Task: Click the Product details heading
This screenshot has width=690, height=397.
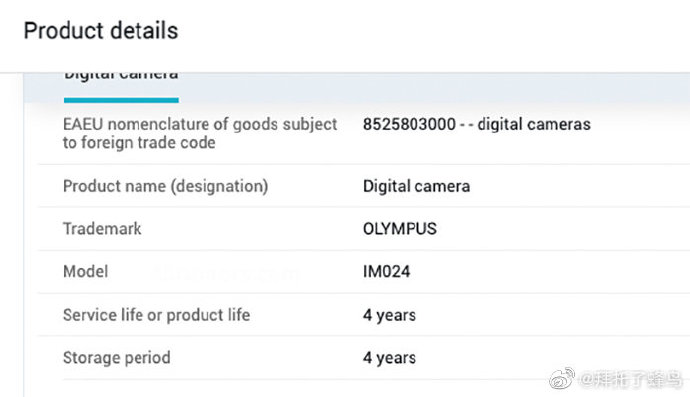Action: pos(101,31)
